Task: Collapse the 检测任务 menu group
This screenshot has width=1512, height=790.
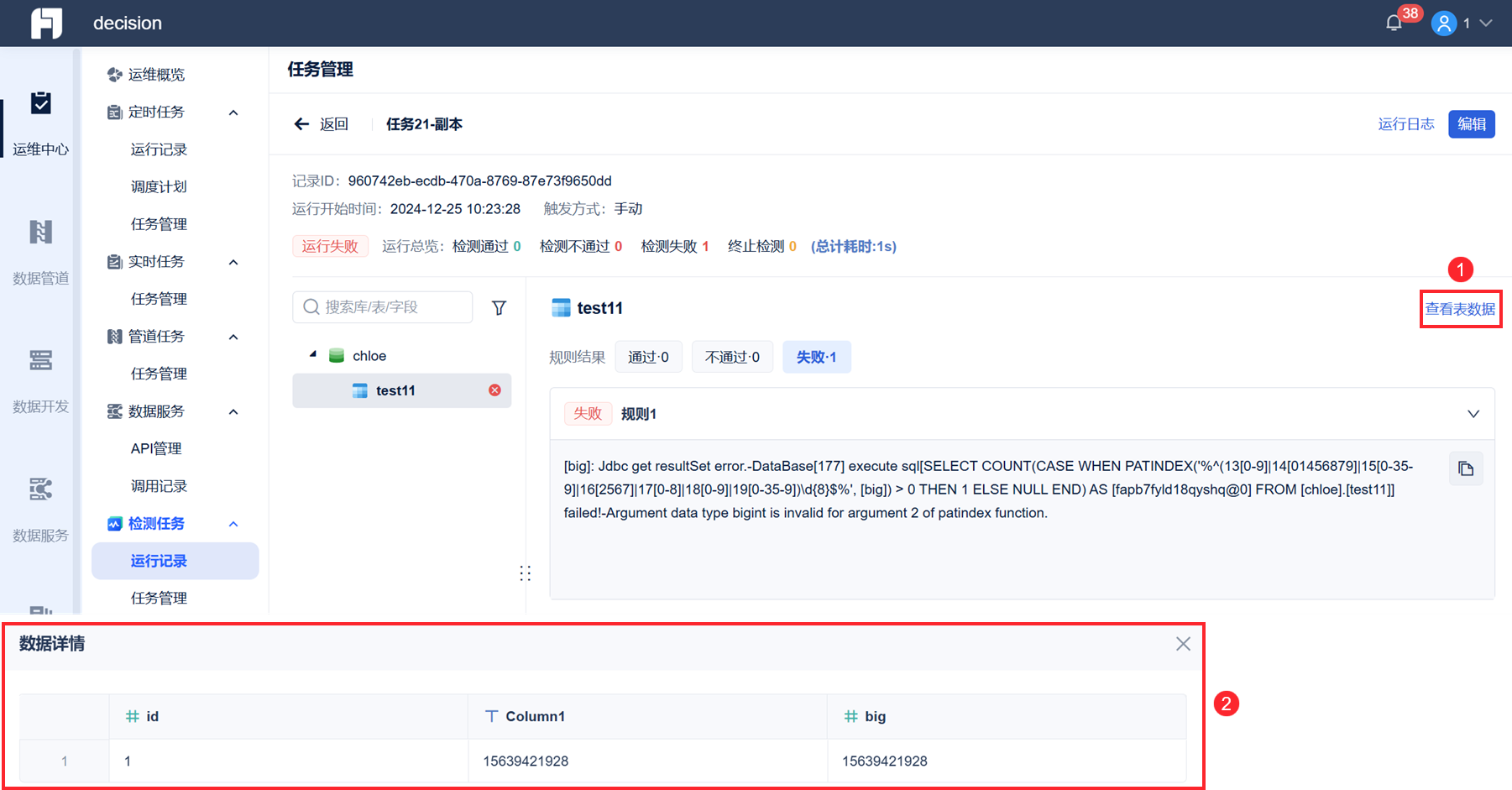Action: tap(233, 524)
